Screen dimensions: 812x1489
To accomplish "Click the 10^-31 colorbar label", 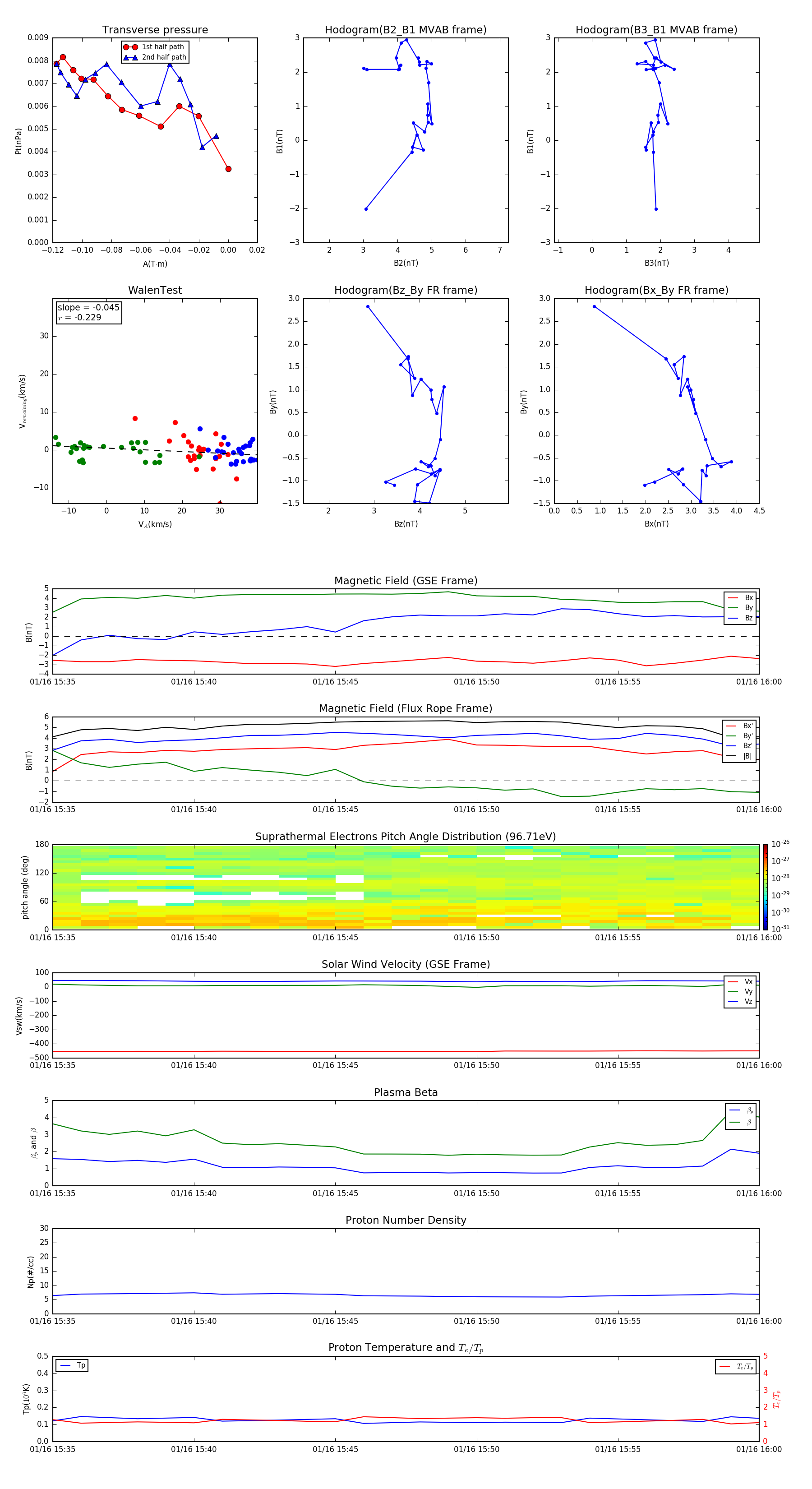I will click(780, 929).
